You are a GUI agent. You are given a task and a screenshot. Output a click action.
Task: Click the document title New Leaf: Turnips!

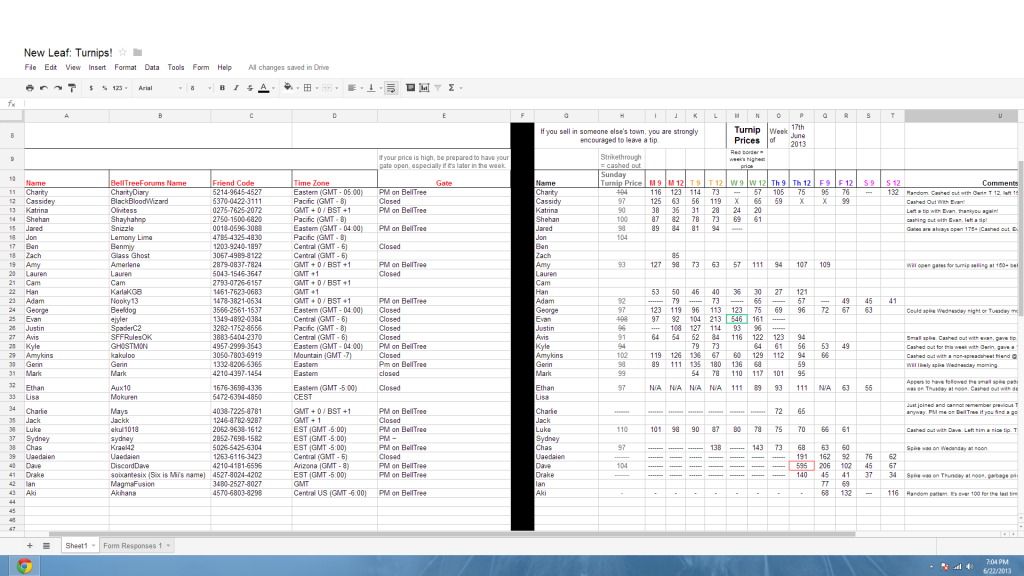[68, 52]
